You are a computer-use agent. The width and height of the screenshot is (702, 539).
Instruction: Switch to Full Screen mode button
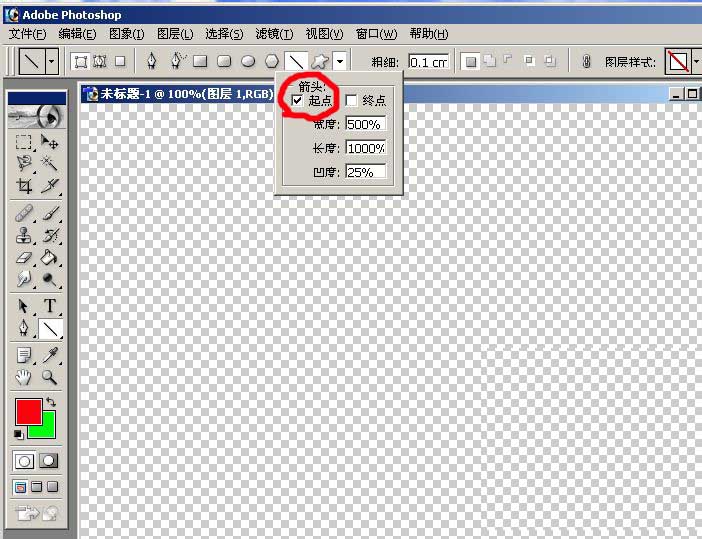tap(53, 487)
